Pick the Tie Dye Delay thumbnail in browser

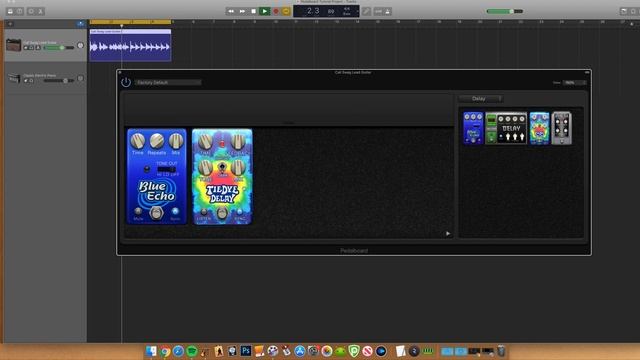[x=539, y=128]
